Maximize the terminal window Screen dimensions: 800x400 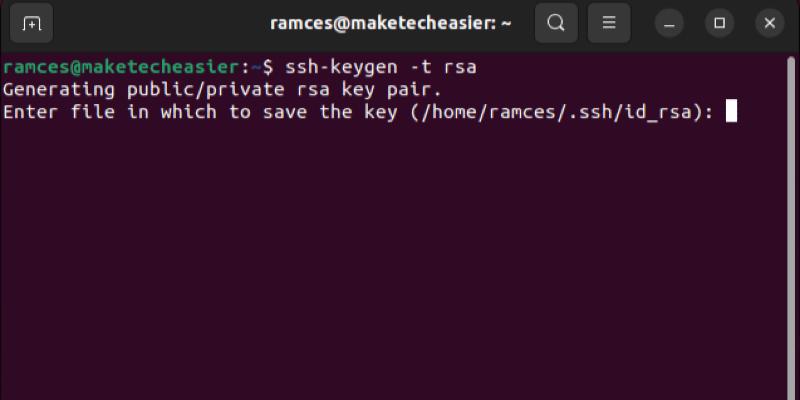(x=719, y=23)
